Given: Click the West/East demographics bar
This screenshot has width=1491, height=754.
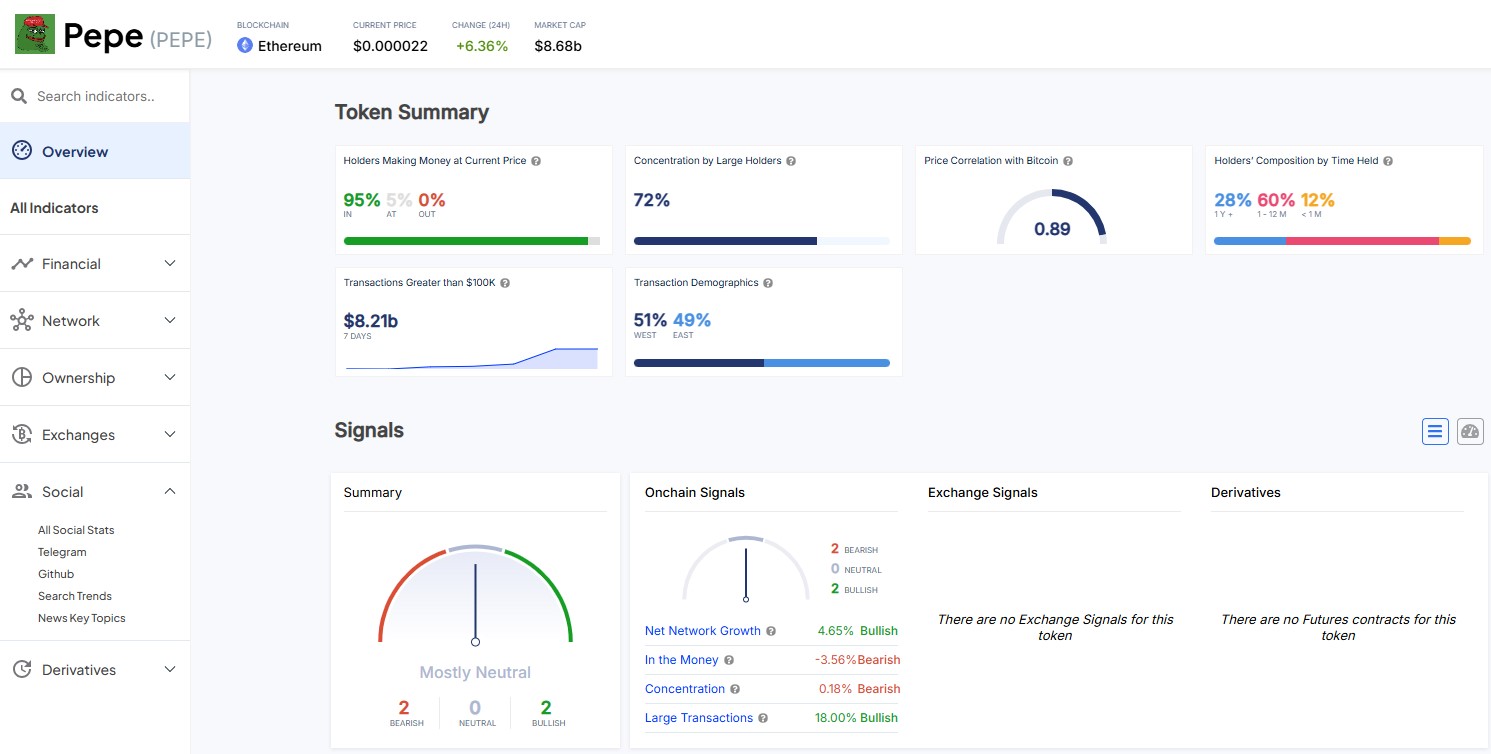Looking at the screenshot, I should tap(762, 363).
